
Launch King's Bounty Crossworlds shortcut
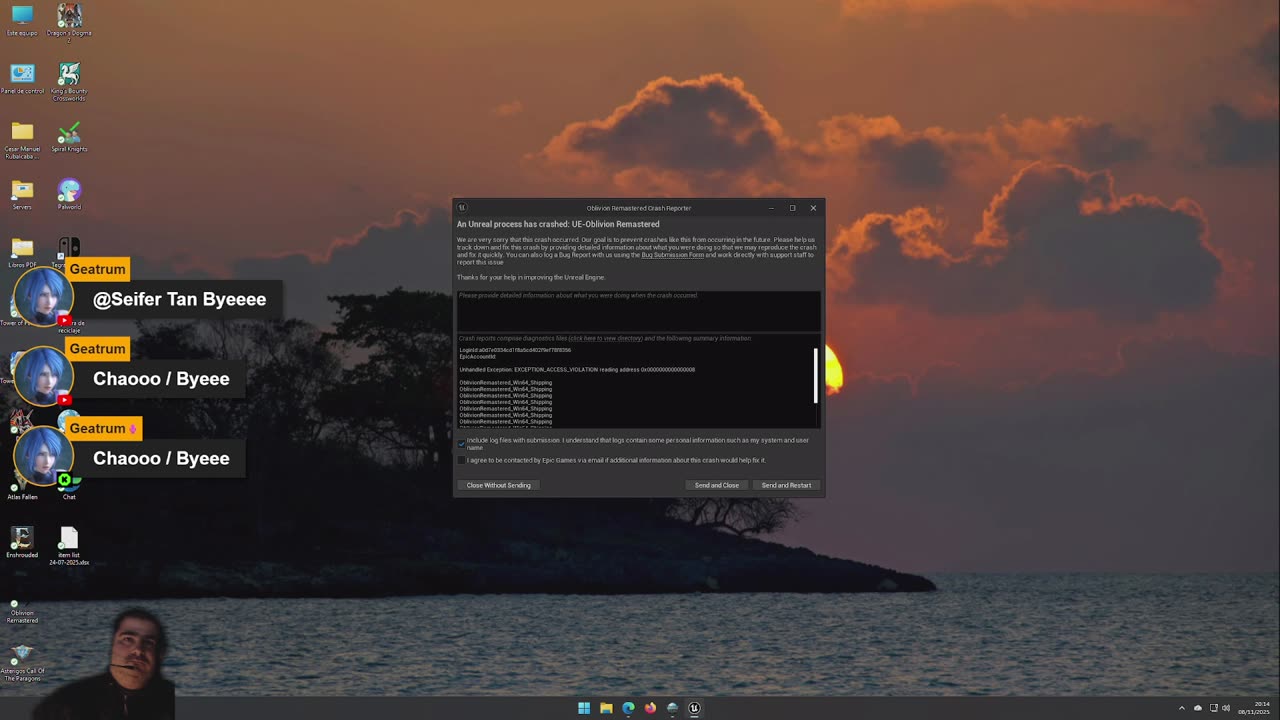69,81
